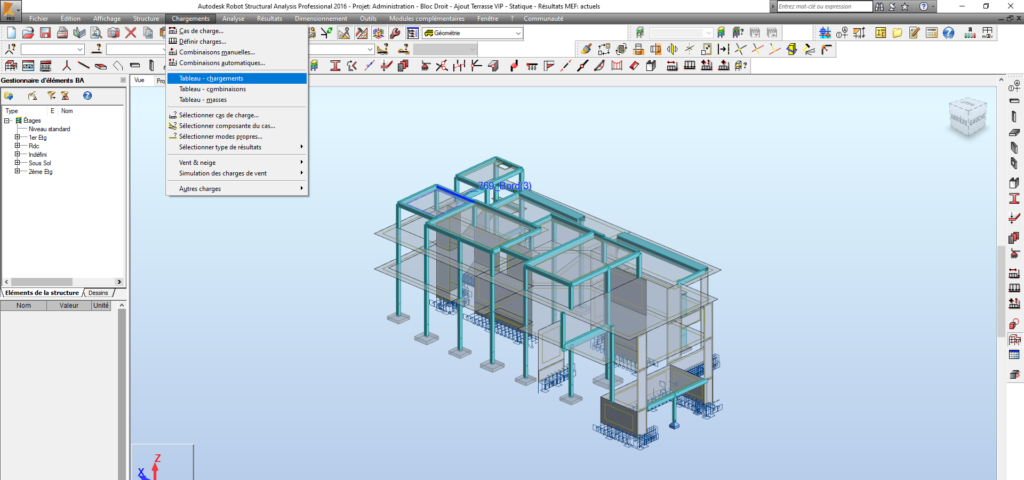Expand the 1er Etg tree node
Image resolution: width=1024 pixels, height=480 pixels.
pyautogui.click(x=17, y=138)
